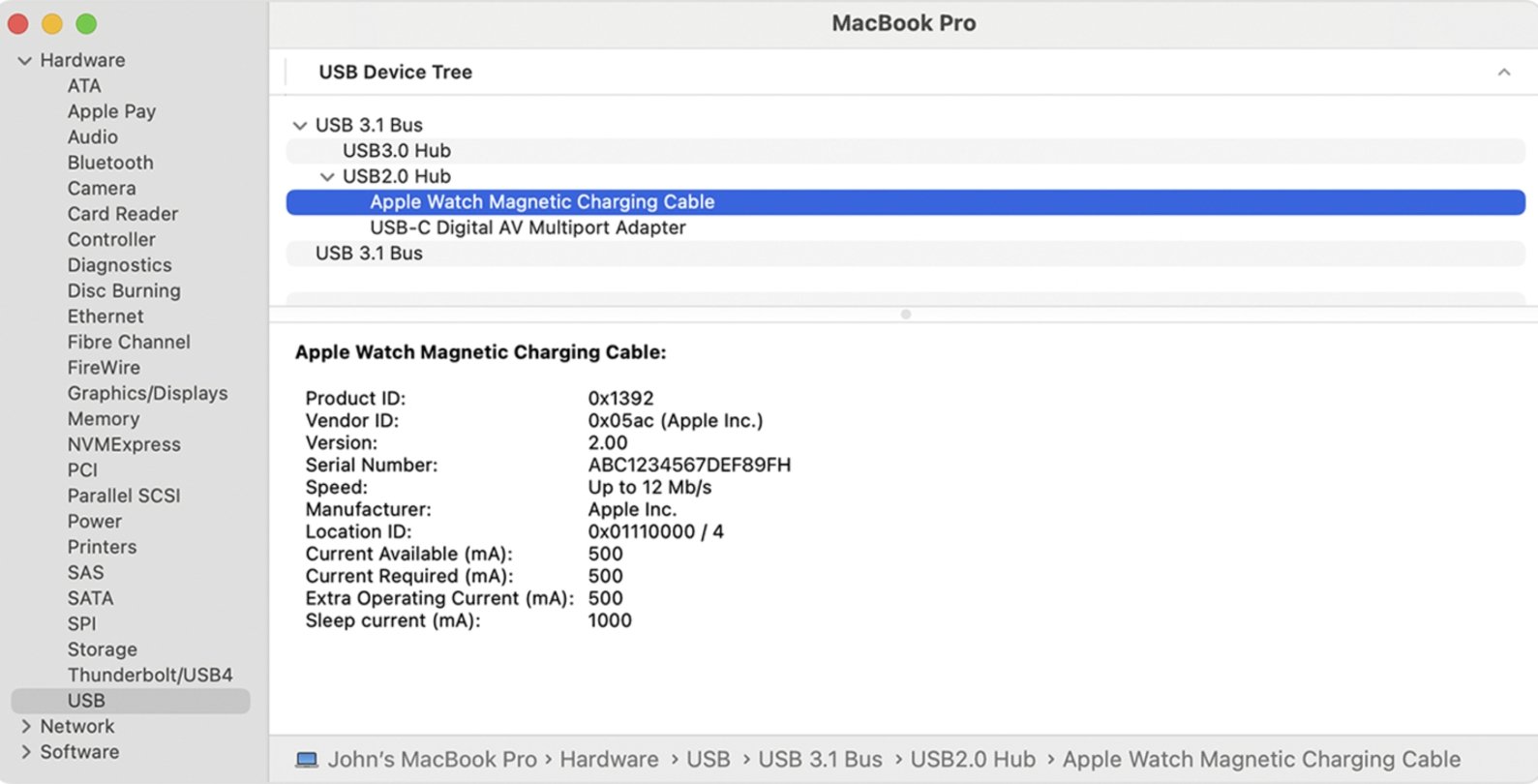Select USB3.0 Hub in device tree
The image size is (1538, 784).
905,151
